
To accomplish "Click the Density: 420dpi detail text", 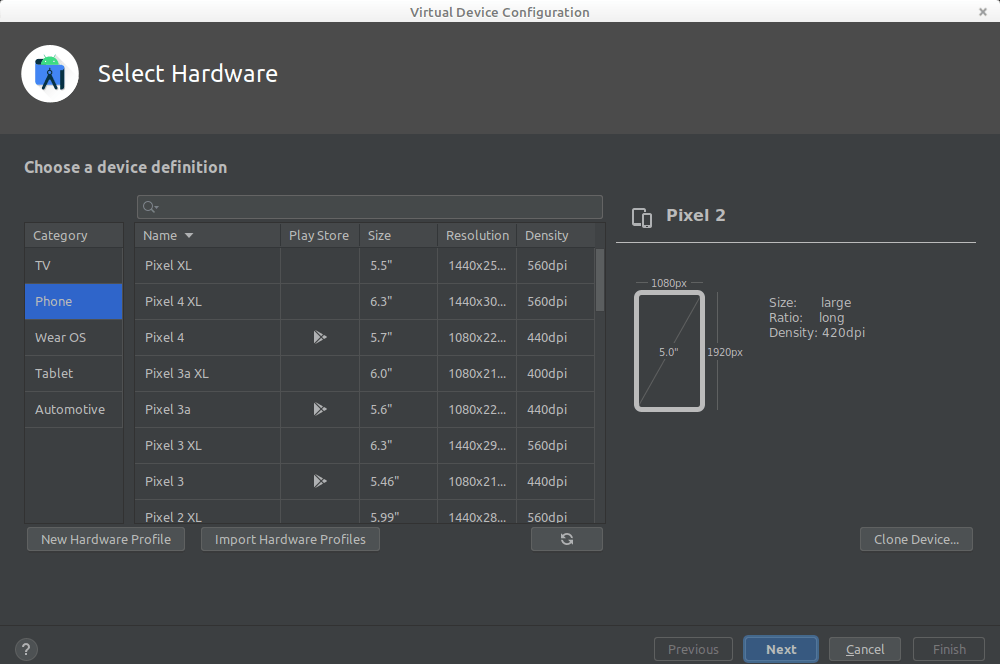I will [x=817, y=332].
